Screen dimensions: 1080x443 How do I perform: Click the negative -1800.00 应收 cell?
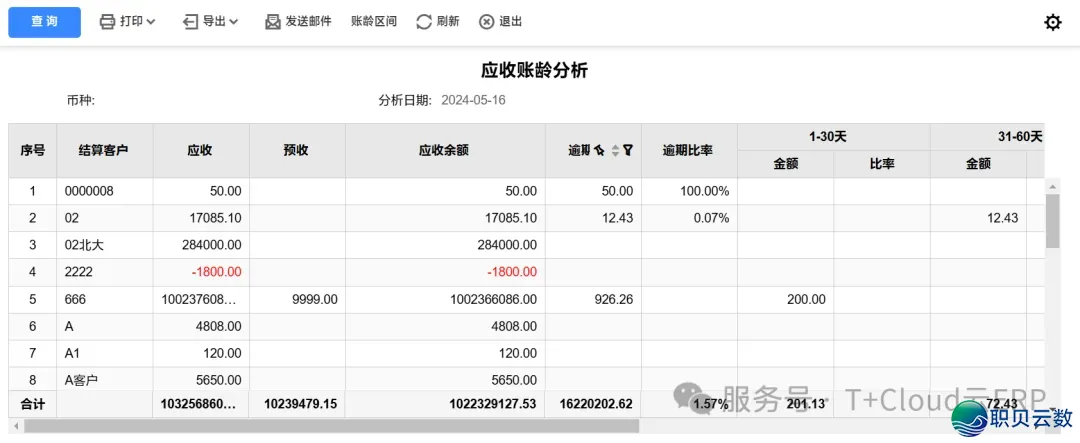(200, 272)
